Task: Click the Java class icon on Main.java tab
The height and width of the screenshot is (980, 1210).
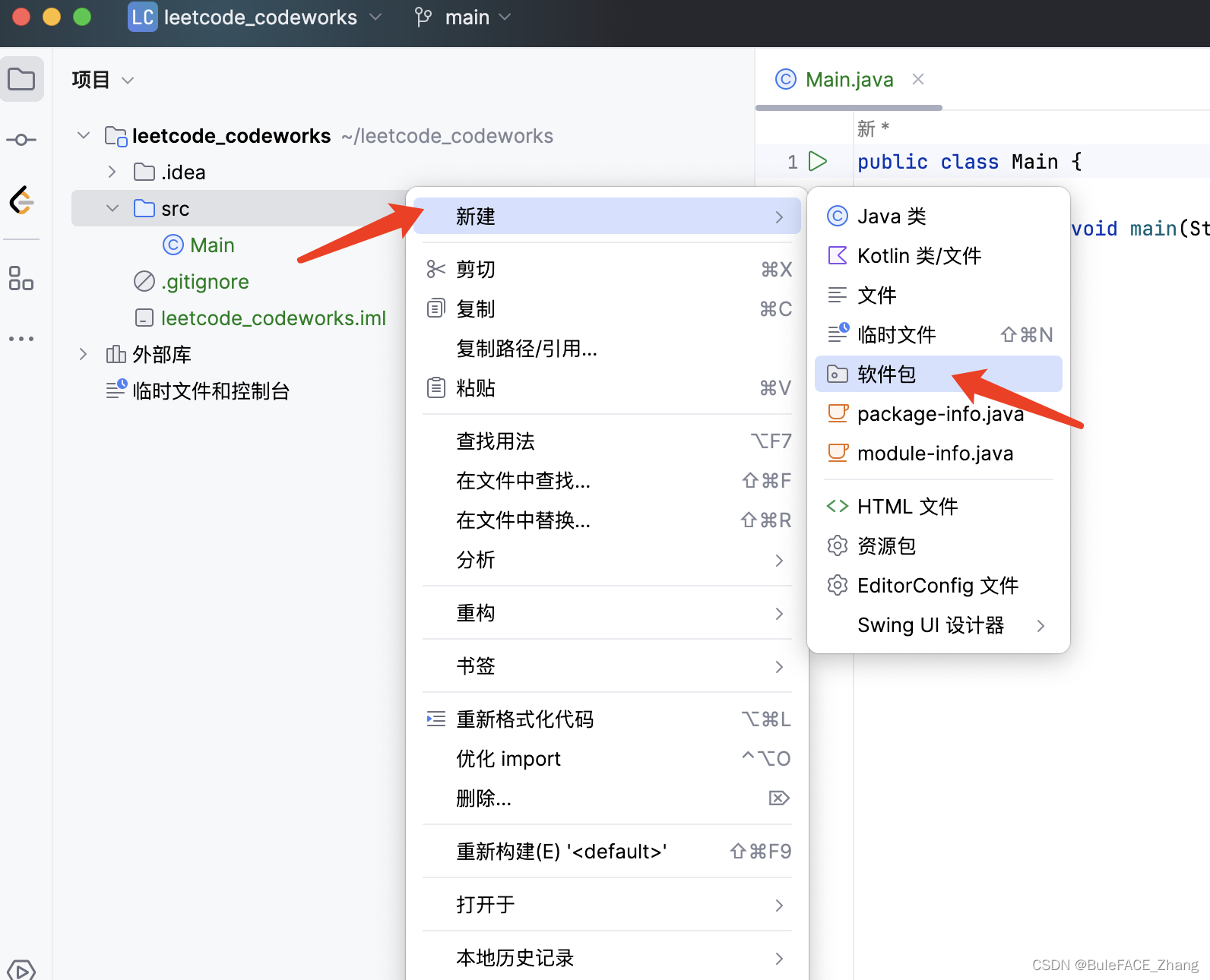Action: pos(785,79)
